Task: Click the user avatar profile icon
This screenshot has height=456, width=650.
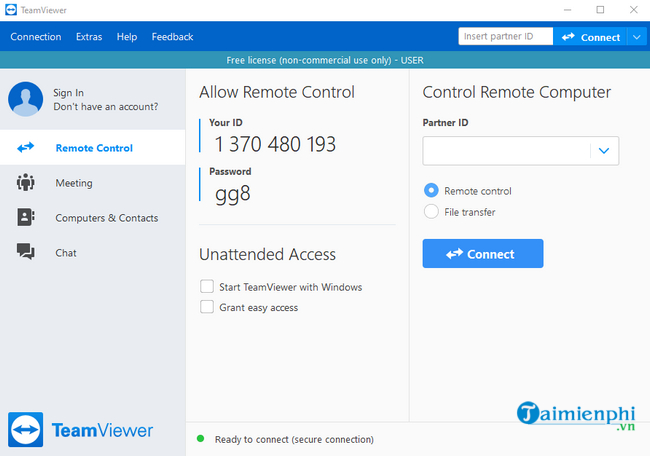Action: click(26, 99)
